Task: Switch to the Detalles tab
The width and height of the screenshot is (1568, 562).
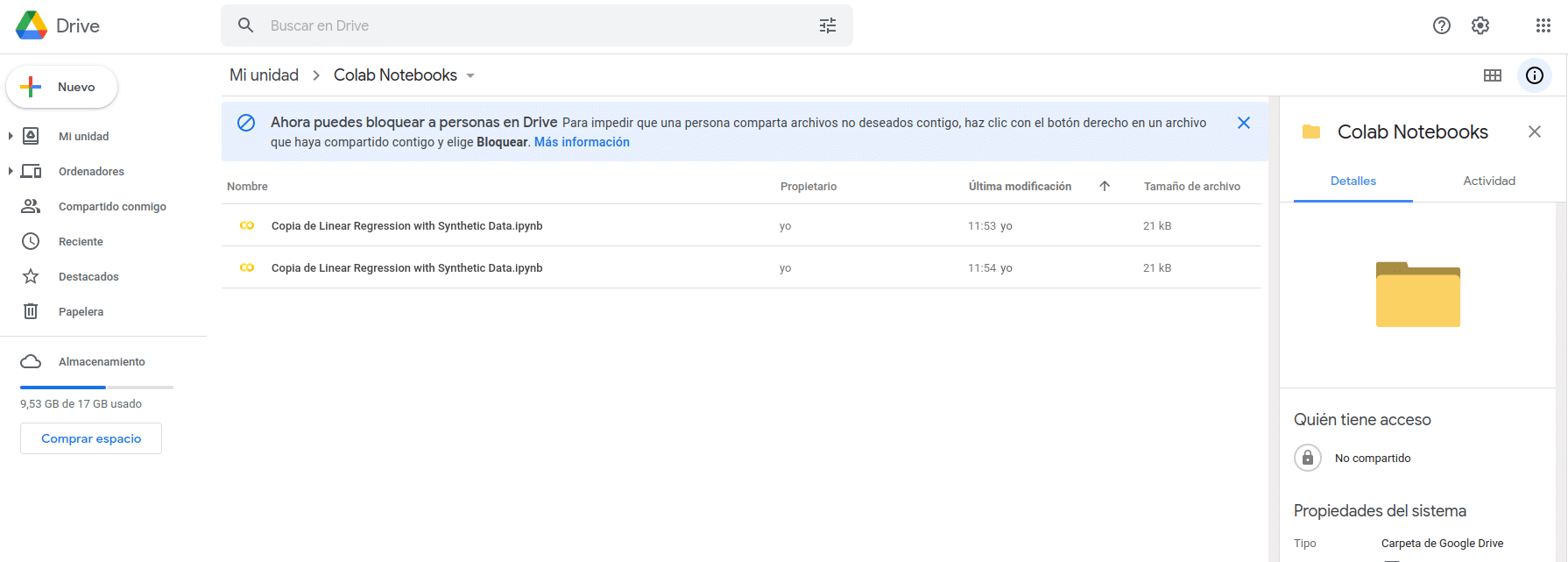Action: 1353,181
